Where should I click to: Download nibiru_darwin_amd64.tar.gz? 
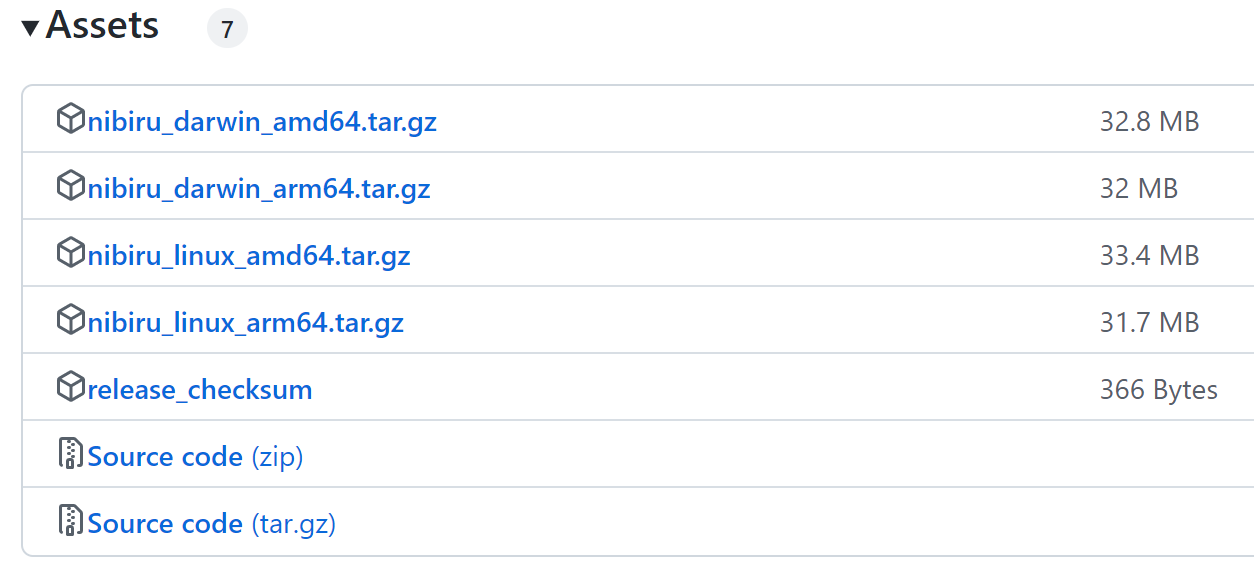[x=262, y=122]
